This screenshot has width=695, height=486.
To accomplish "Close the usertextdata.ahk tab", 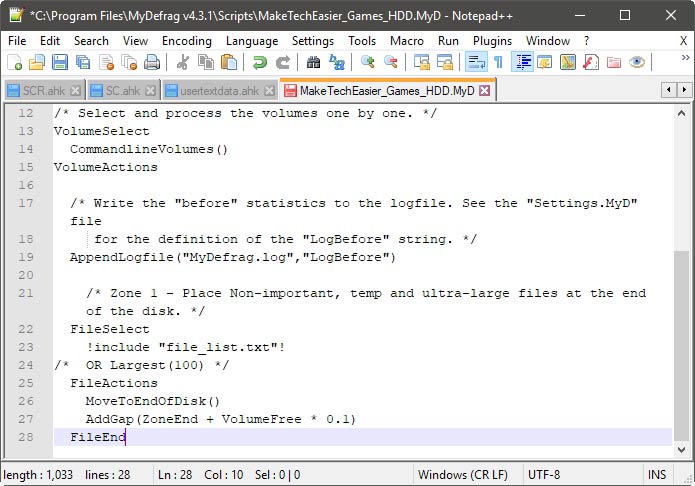I will (x=269, y=91).
